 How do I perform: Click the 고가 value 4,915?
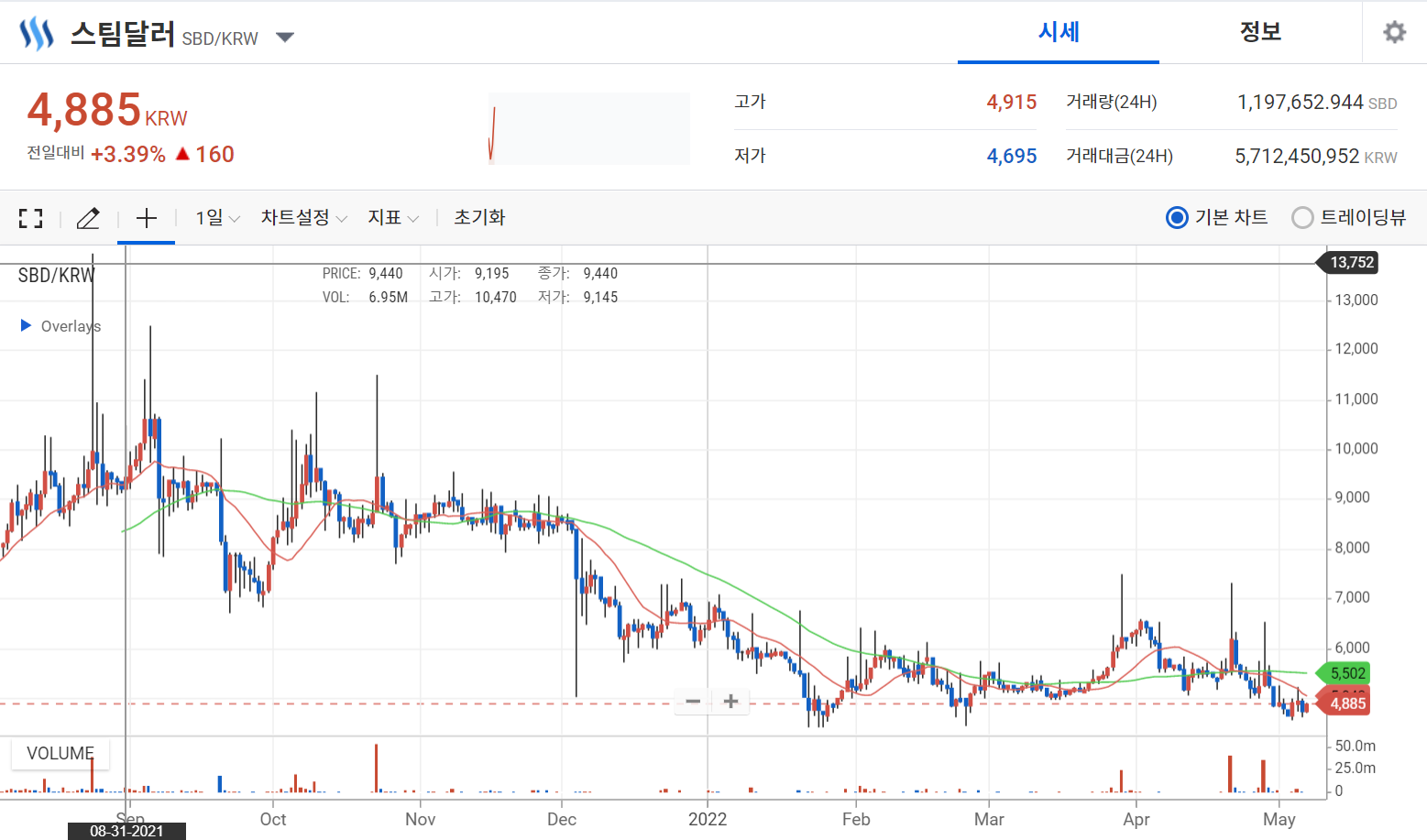[1011, 103]
